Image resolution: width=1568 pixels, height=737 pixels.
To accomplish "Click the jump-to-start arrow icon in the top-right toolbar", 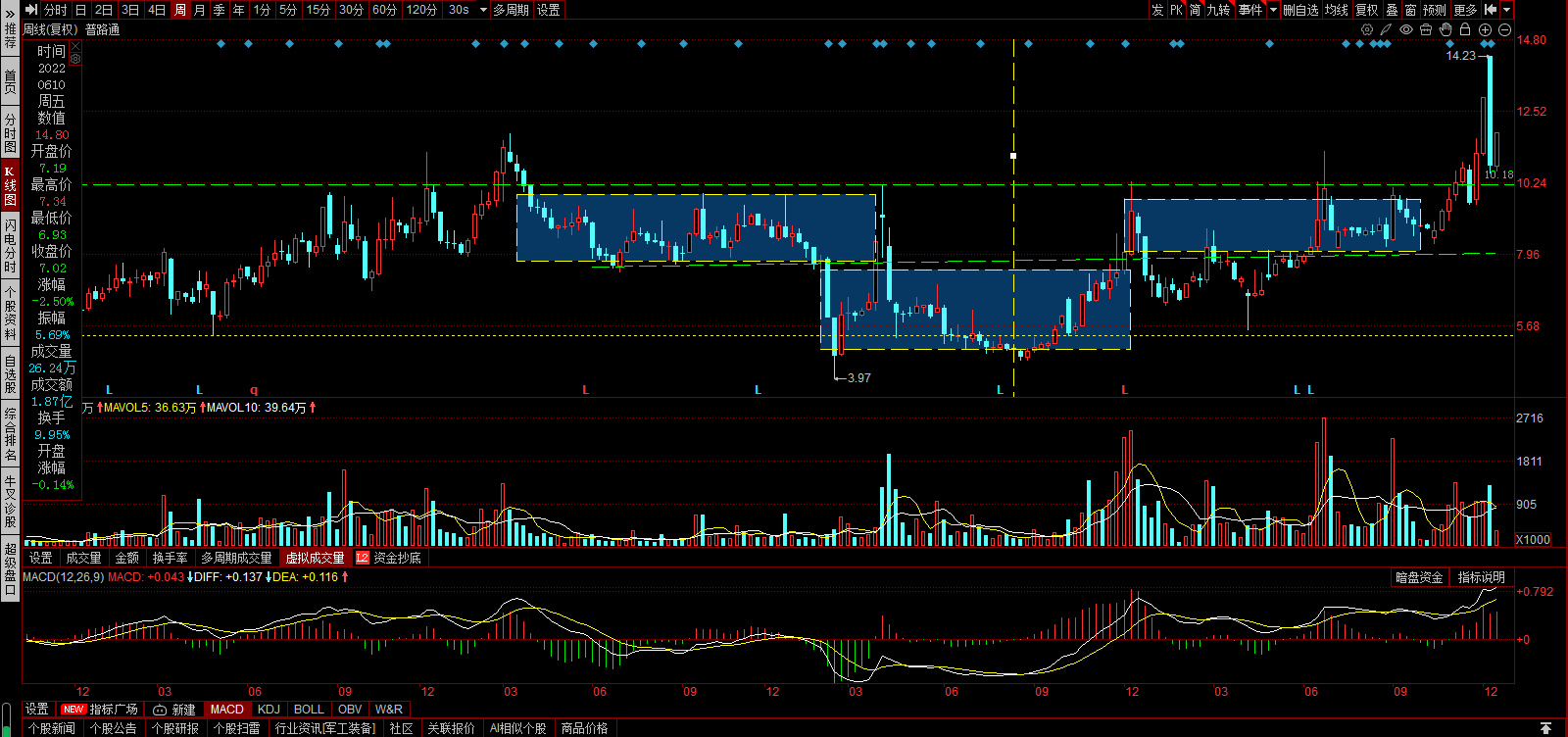I will (1491, 10).
